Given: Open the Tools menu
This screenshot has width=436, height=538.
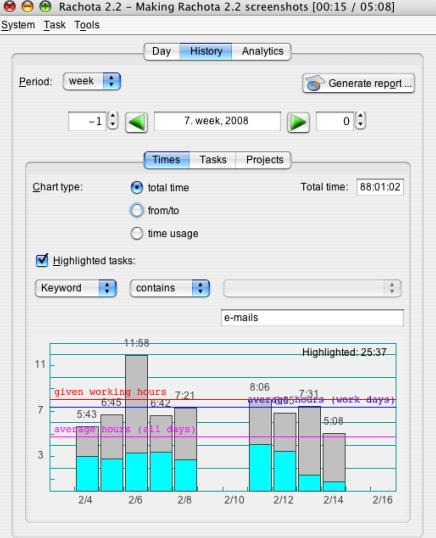Looking at the screenshot, I should [87, 25].
